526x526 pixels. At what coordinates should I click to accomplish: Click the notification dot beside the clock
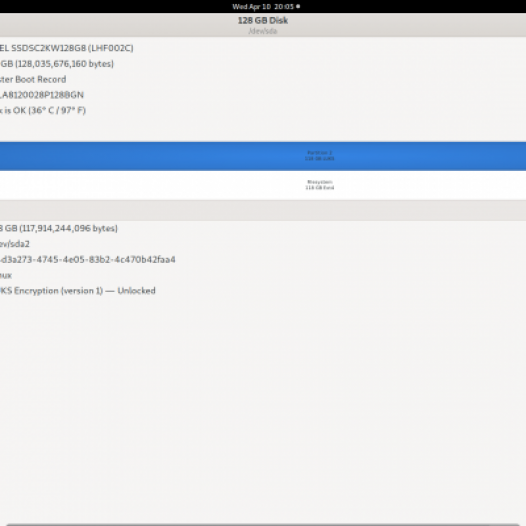click(298, 6)
